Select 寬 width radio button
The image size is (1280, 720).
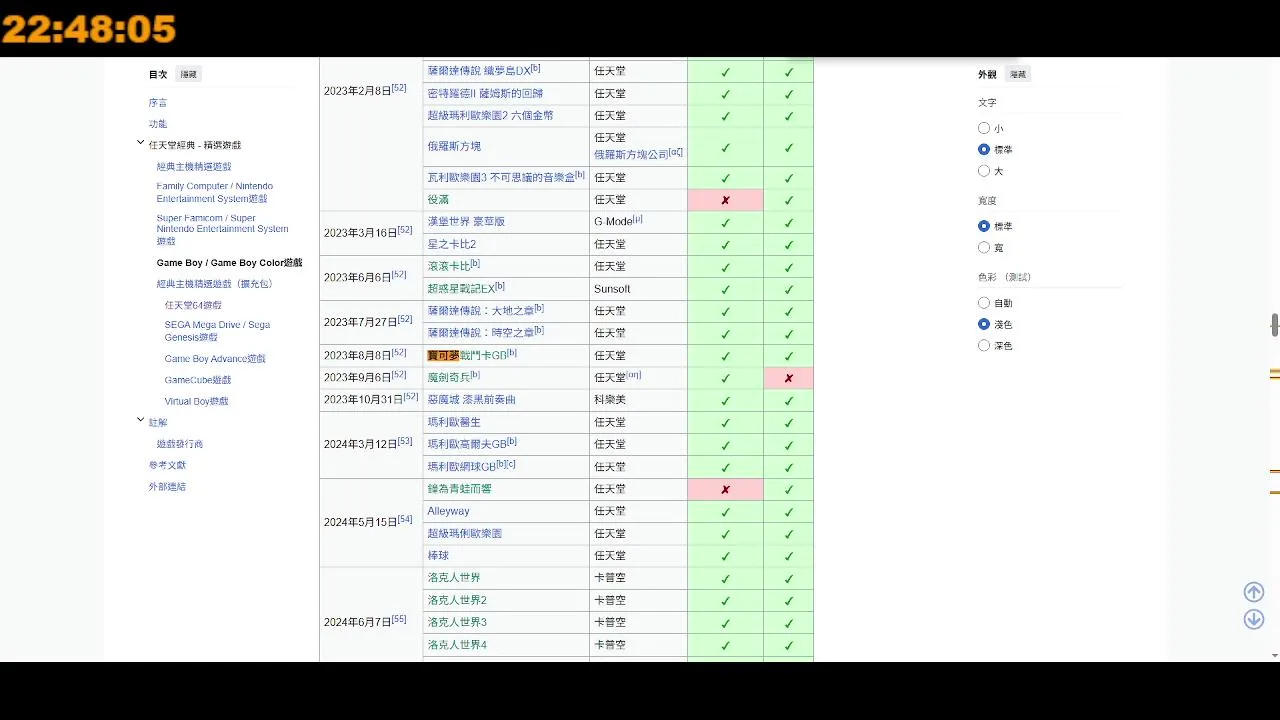point(984,247)
